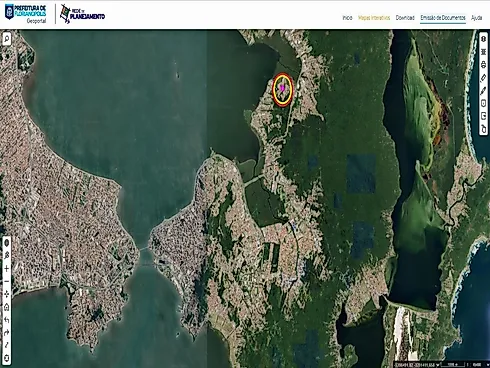This screenshot has width=490, height=368.
Task: Click the zoom out minus button
Action: tap(6, 281)
